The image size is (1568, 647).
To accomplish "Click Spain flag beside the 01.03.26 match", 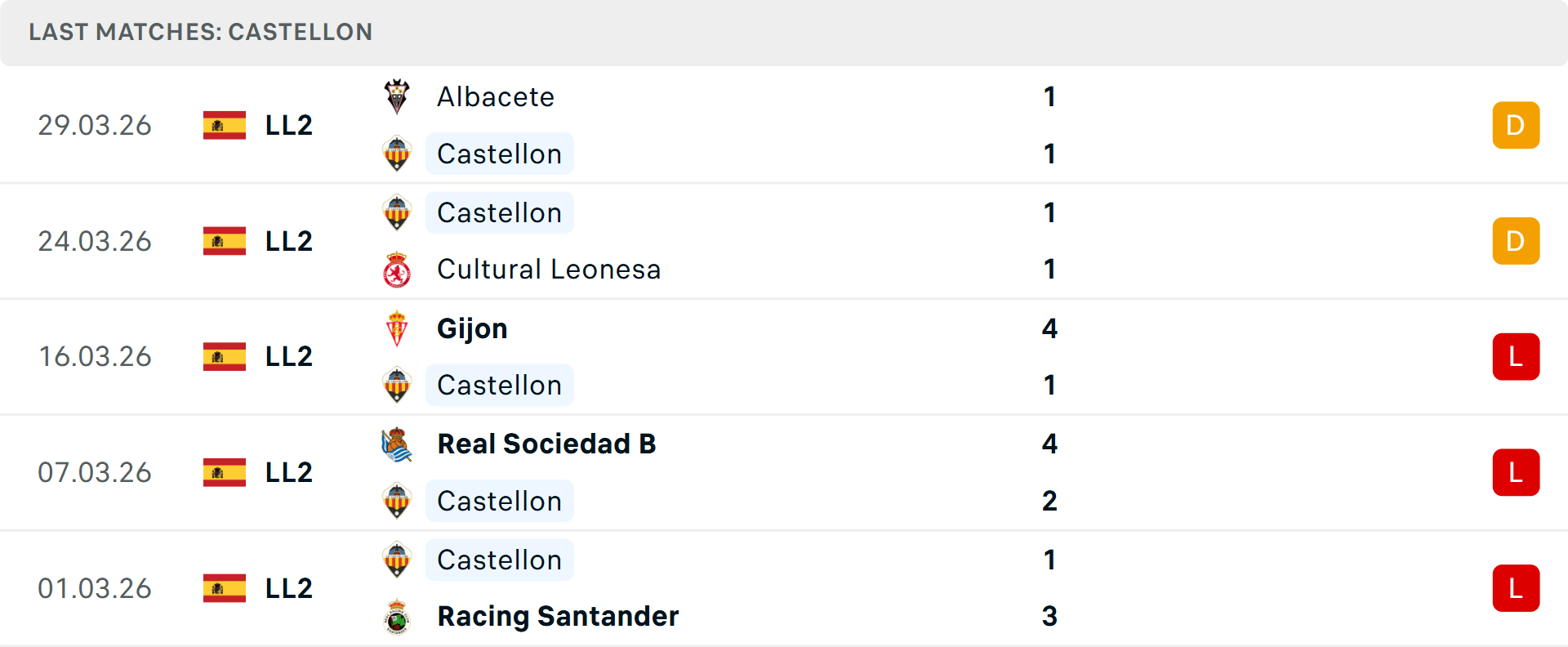I will 225,588.
